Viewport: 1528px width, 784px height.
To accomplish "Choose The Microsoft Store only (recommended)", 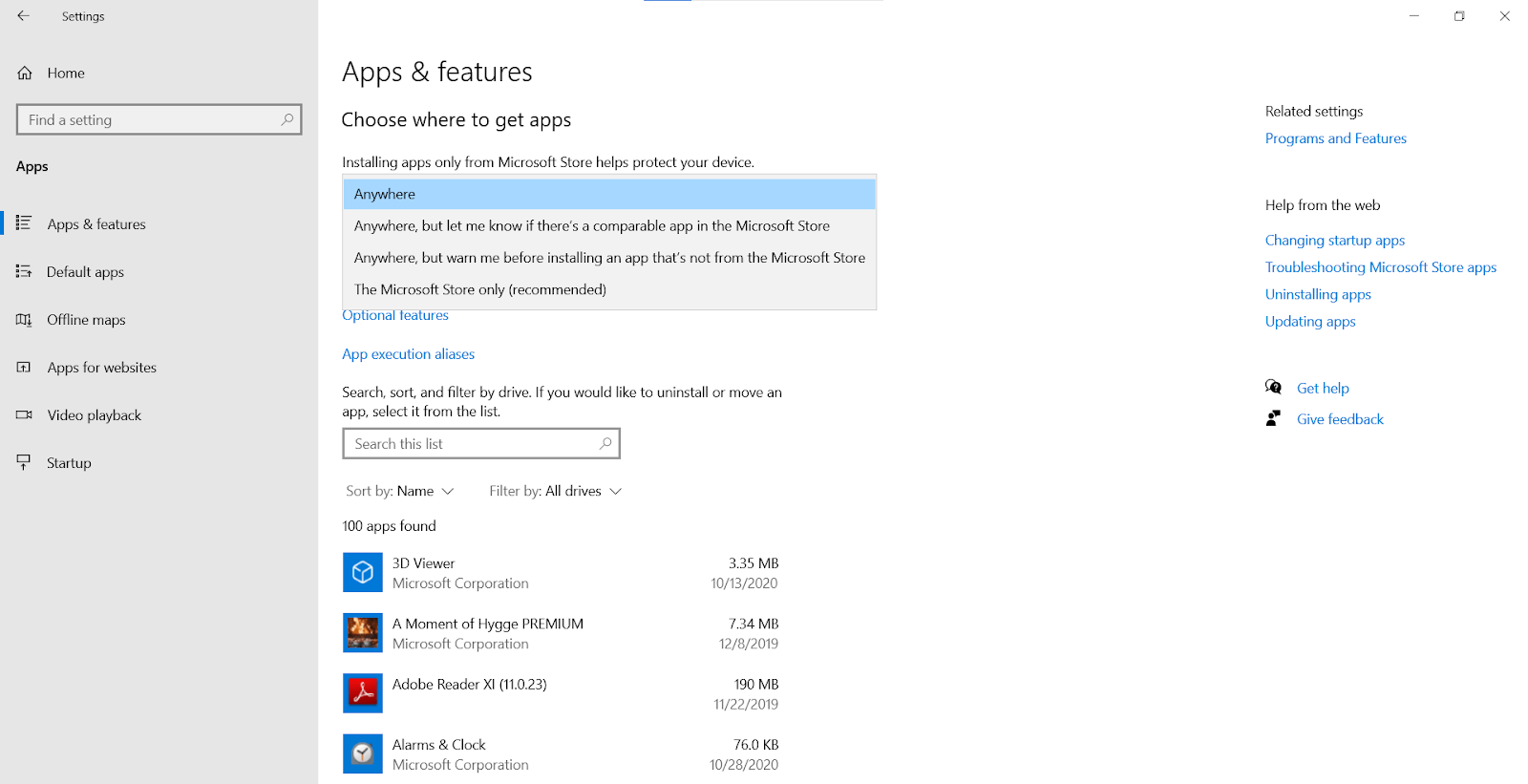I will click(609, 289).
